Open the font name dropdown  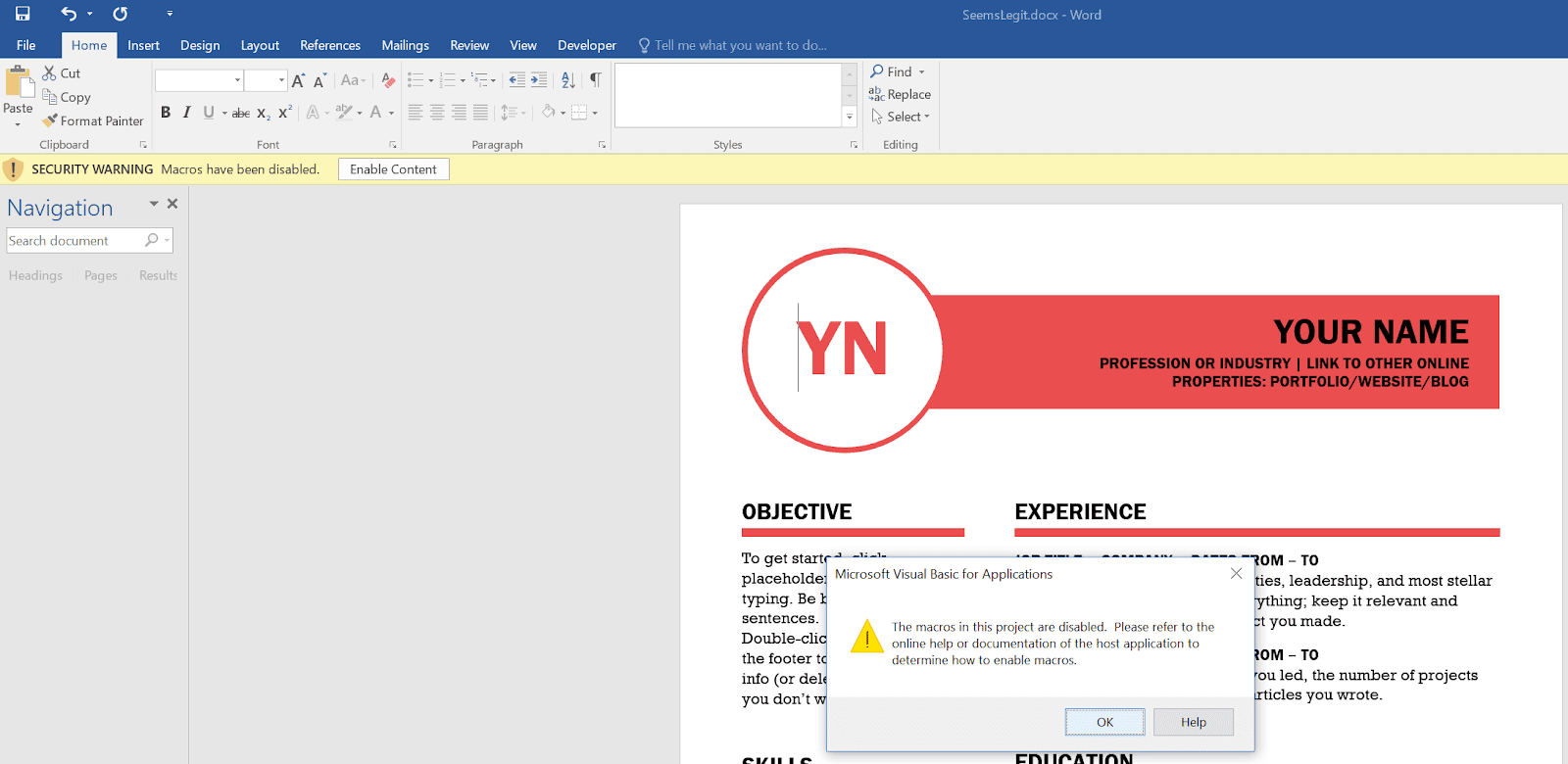pyautogui.click(x=237, y=80)
